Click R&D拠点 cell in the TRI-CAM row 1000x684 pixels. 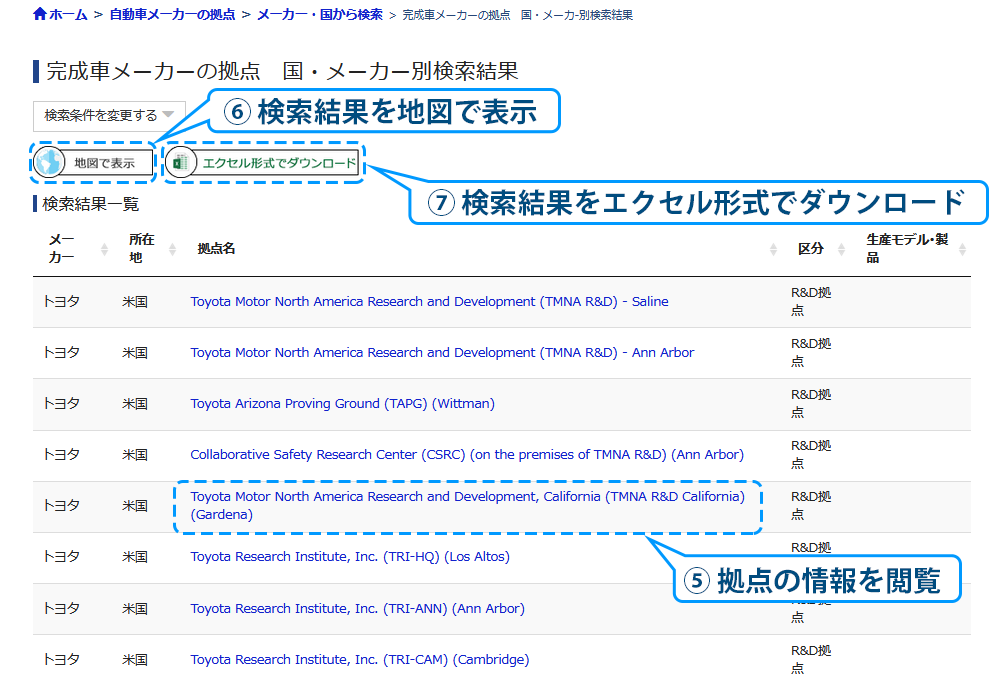pyautogui.click(x=811, y=660)
